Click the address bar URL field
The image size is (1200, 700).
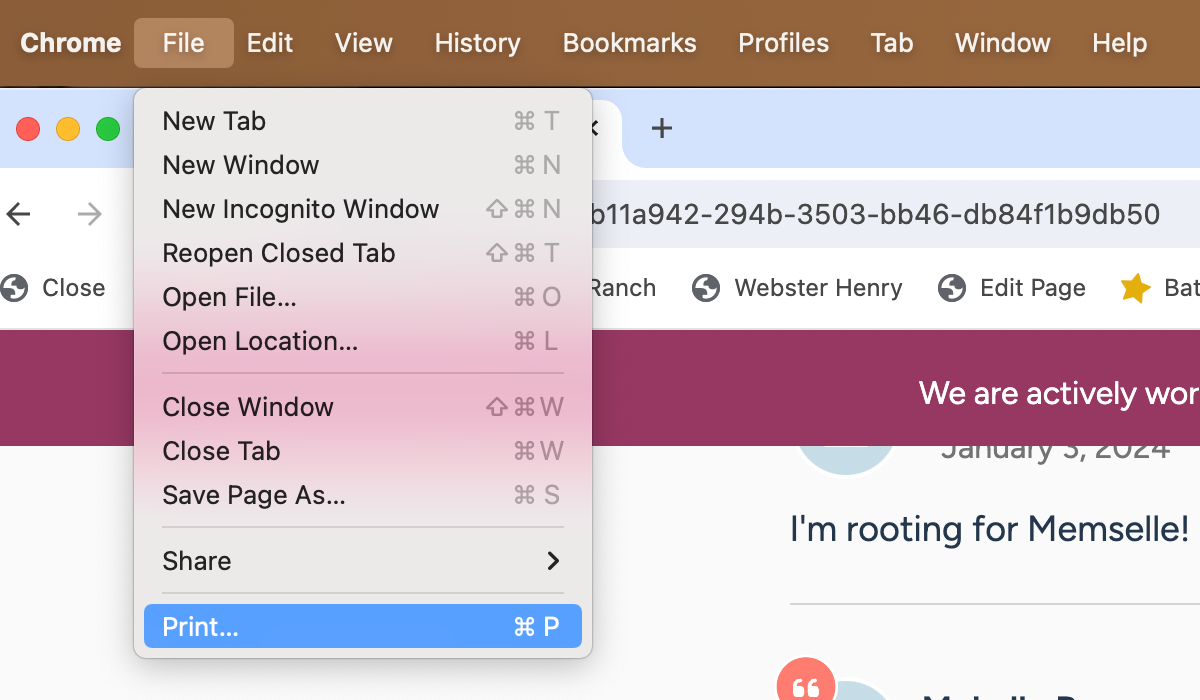880,214
